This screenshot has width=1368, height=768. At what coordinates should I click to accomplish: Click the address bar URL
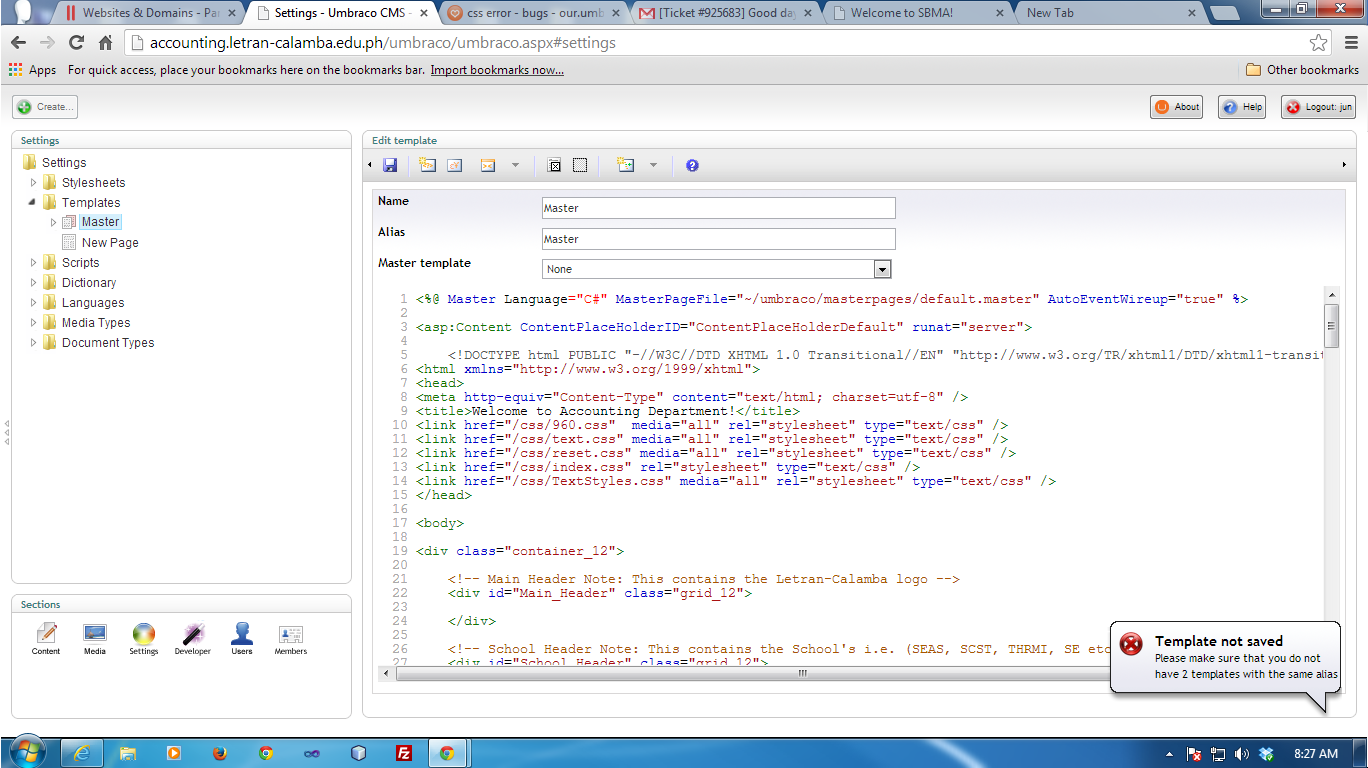coord(382,43)
